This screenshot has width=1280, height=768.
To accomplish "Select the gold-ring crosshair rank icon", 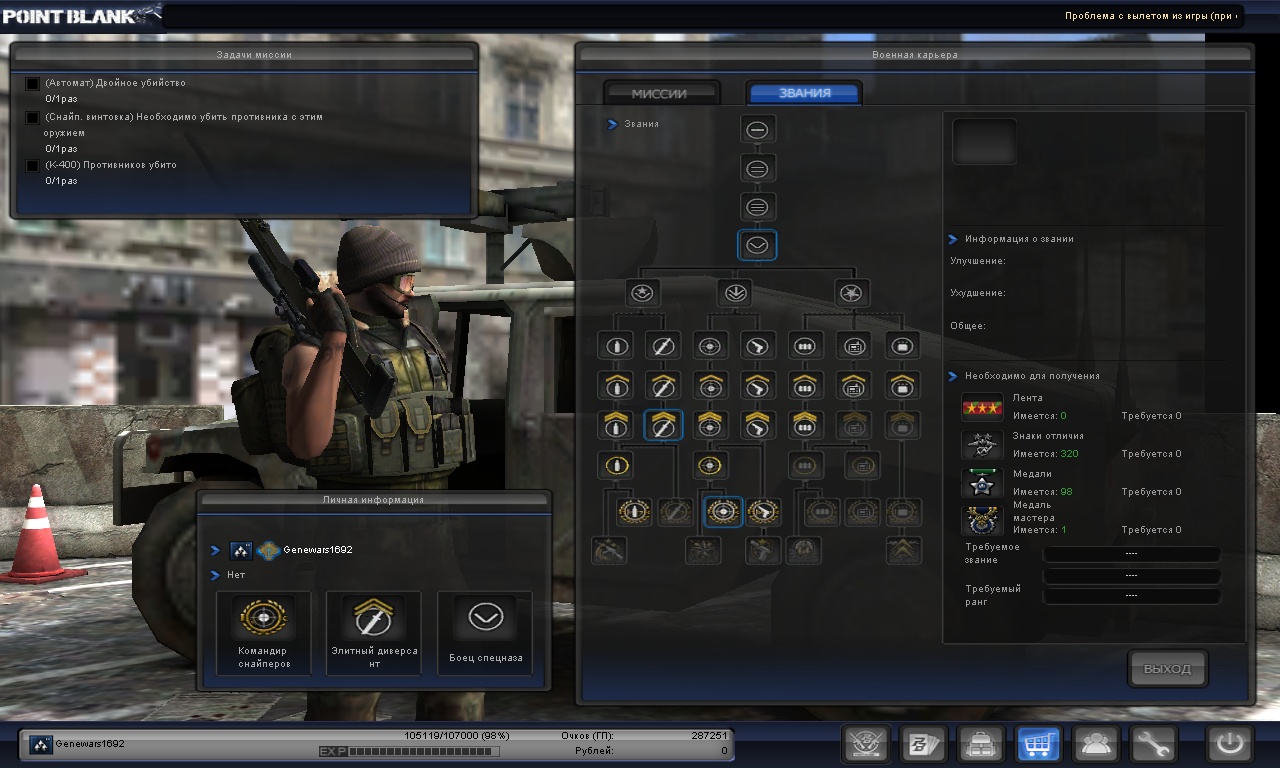I will [711, 464].
